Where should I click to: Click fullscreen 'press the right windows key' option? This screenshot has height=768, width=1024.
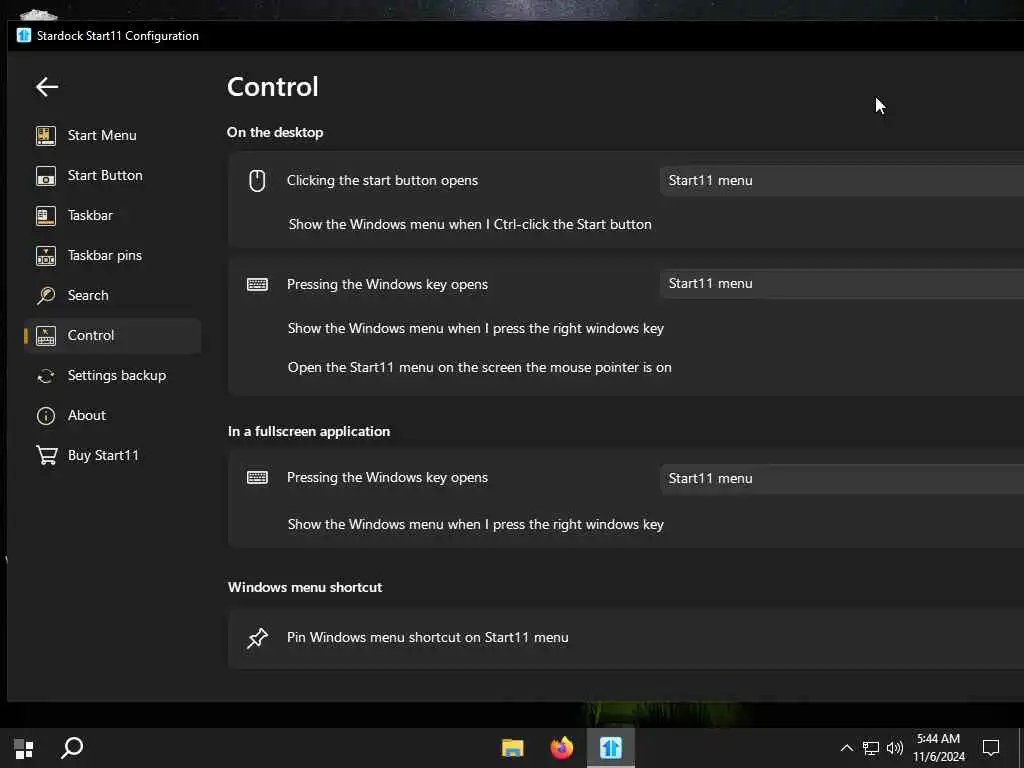(475, 524)
